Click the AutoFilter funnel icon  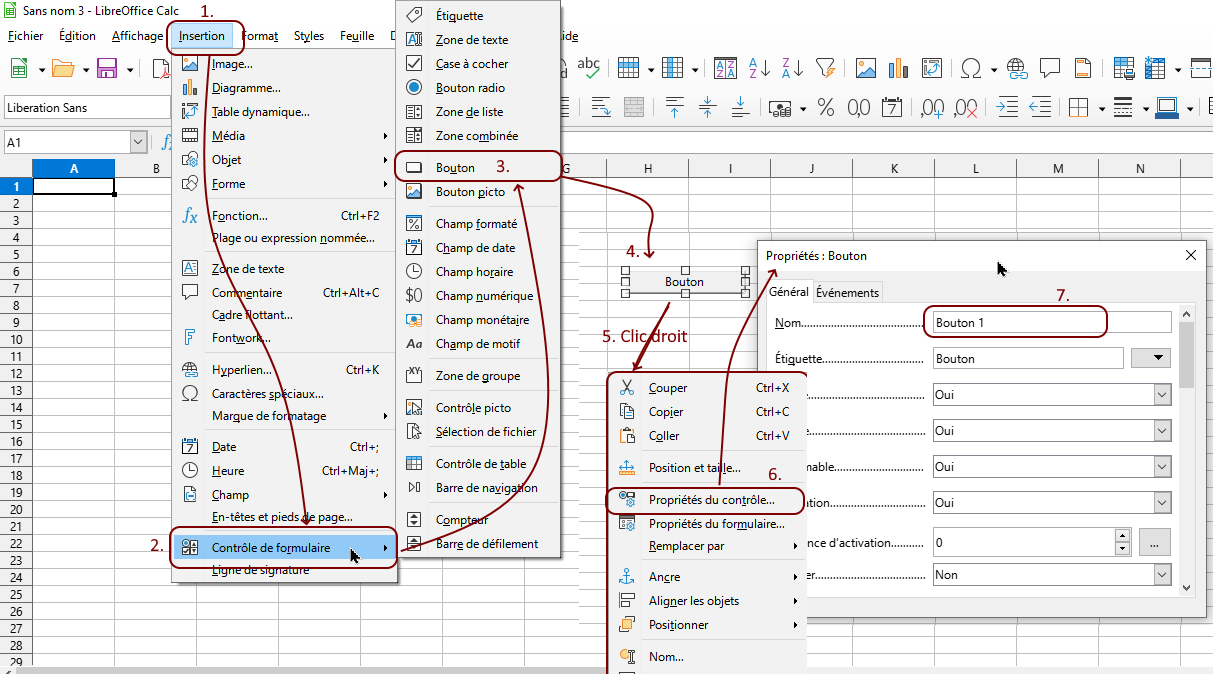coord(825,69)
